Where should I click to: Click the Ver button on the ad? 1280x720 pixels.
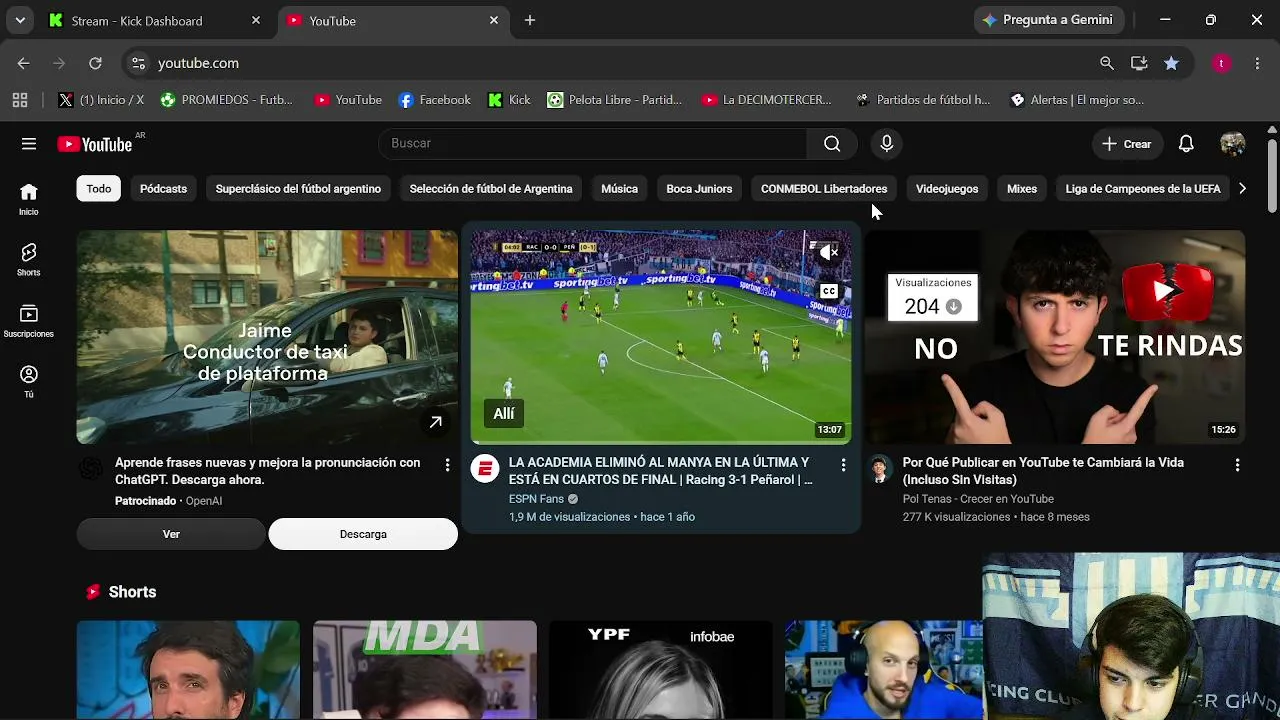[171, 534]
